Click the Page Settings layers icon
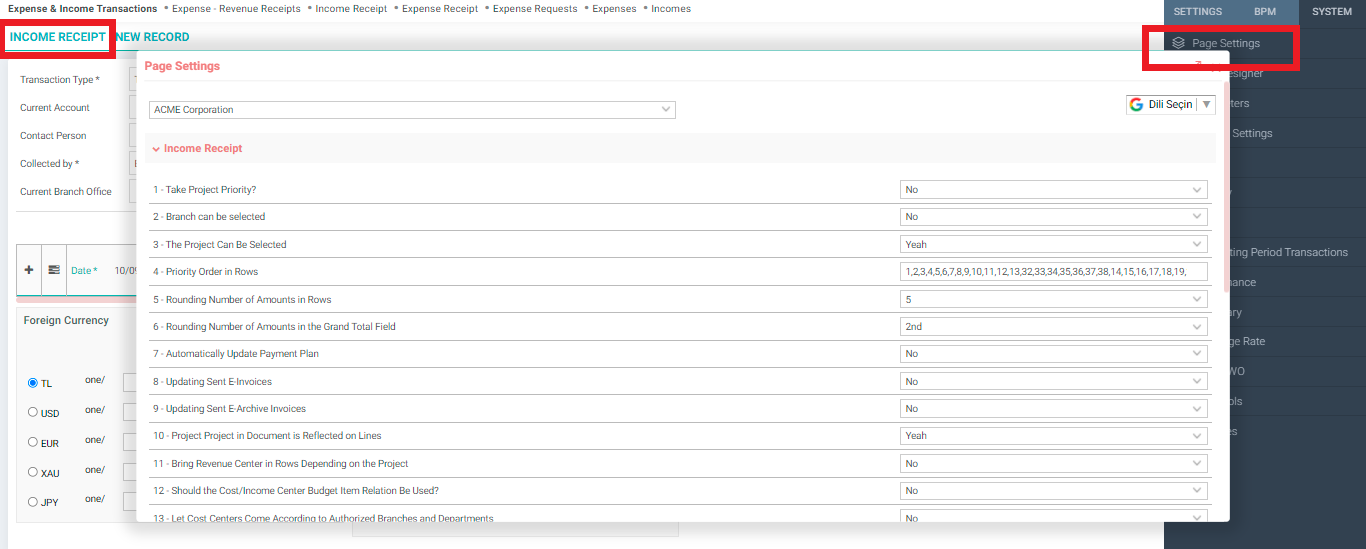Image resolution: width=1366 pixels, height=549 pixels. point(1178,44)
